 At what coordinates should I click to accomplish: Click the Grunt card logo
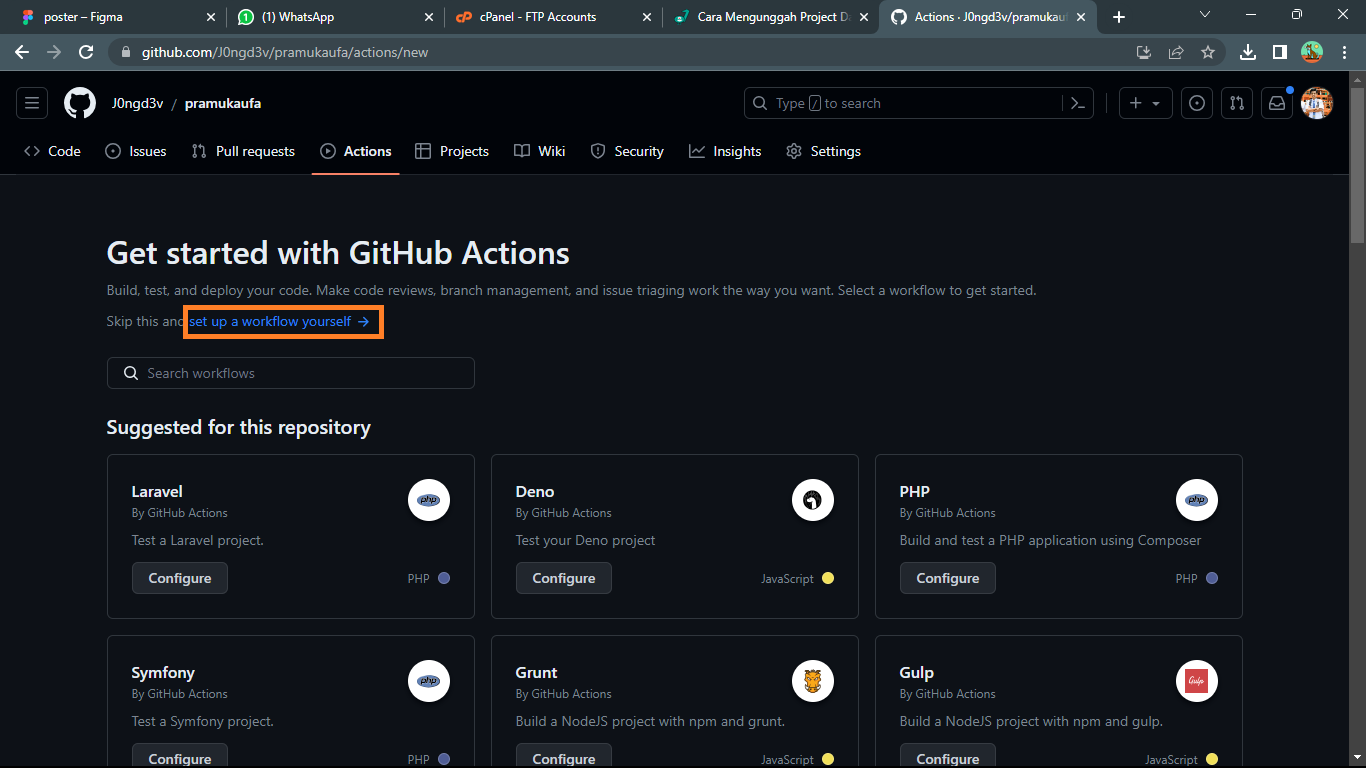tap(813, 681)
